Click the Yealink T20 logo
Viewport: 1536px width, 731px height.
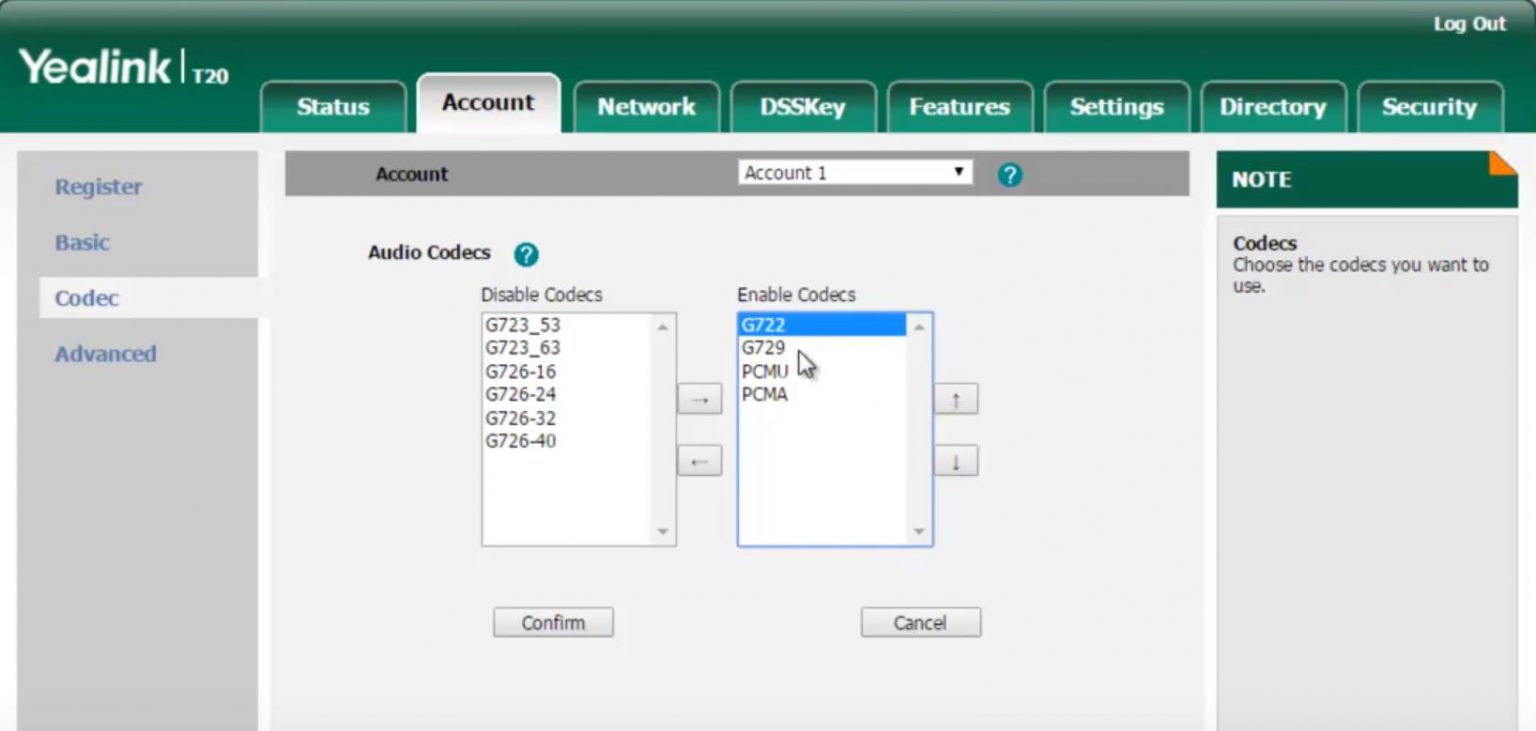124,68
